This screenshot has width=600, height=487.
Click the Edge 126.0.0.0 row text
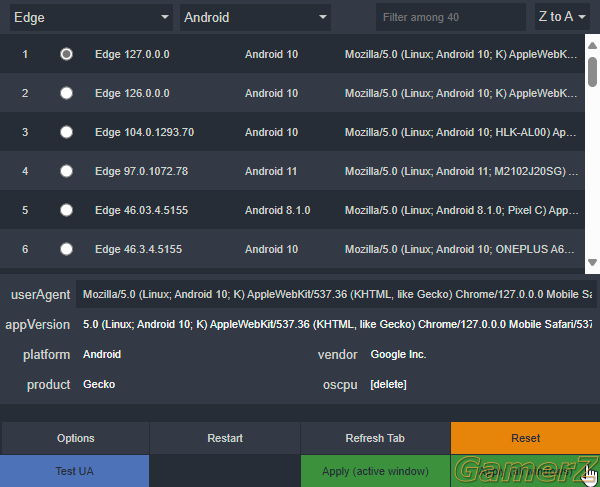[x=132, y=93]
